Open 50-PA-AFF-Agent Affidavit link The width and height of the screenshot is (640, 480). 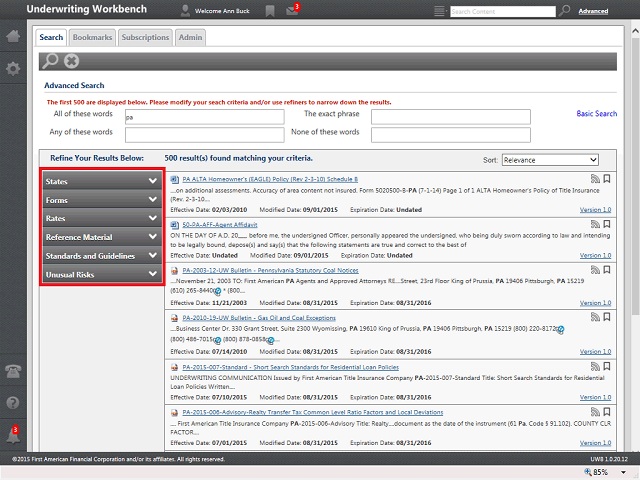(220, 225)
